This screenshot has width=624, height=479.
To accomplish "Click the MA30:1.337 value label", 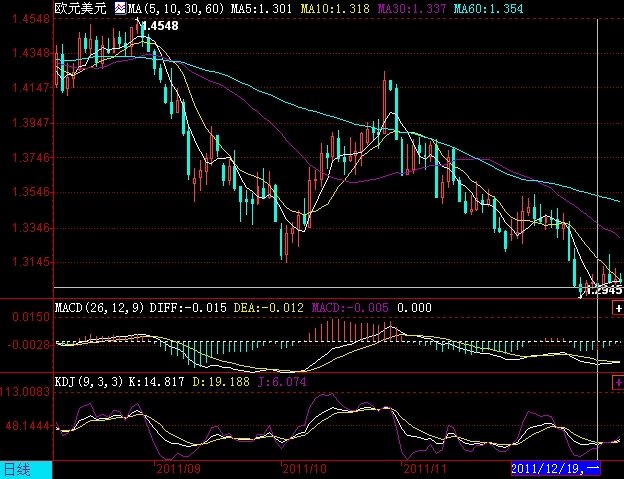I will pyautogui.click(x=412, y=8).
